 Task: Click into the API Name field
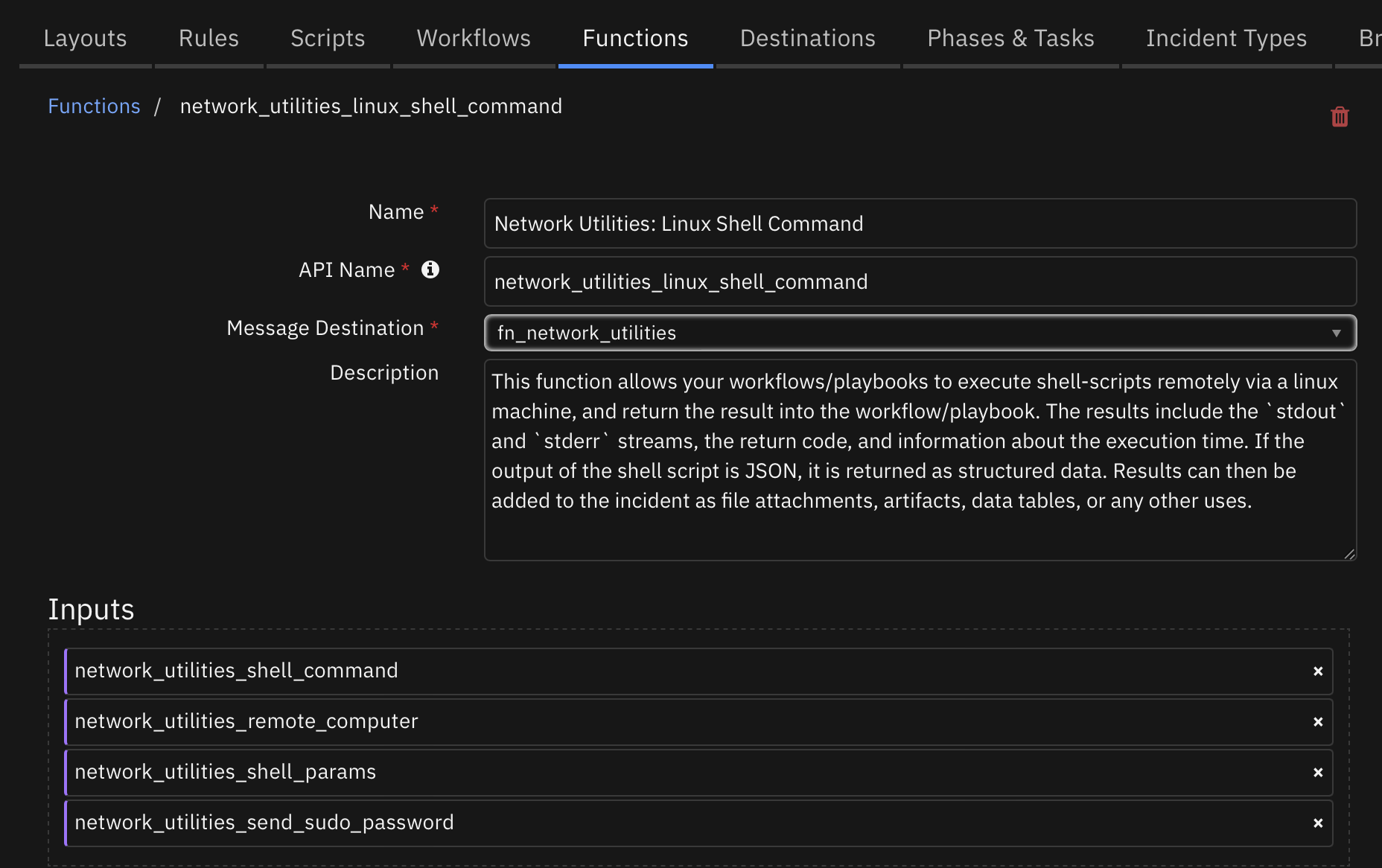coord(920,281)
